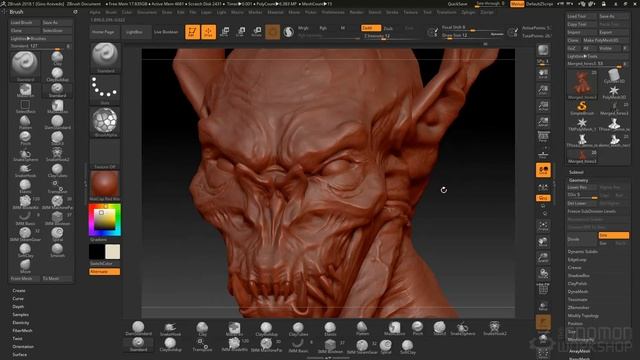Image resolution: width=640 pixels, height=360 pixels.
Task: Toggle the Floor grid button
Action: (543, 155)
